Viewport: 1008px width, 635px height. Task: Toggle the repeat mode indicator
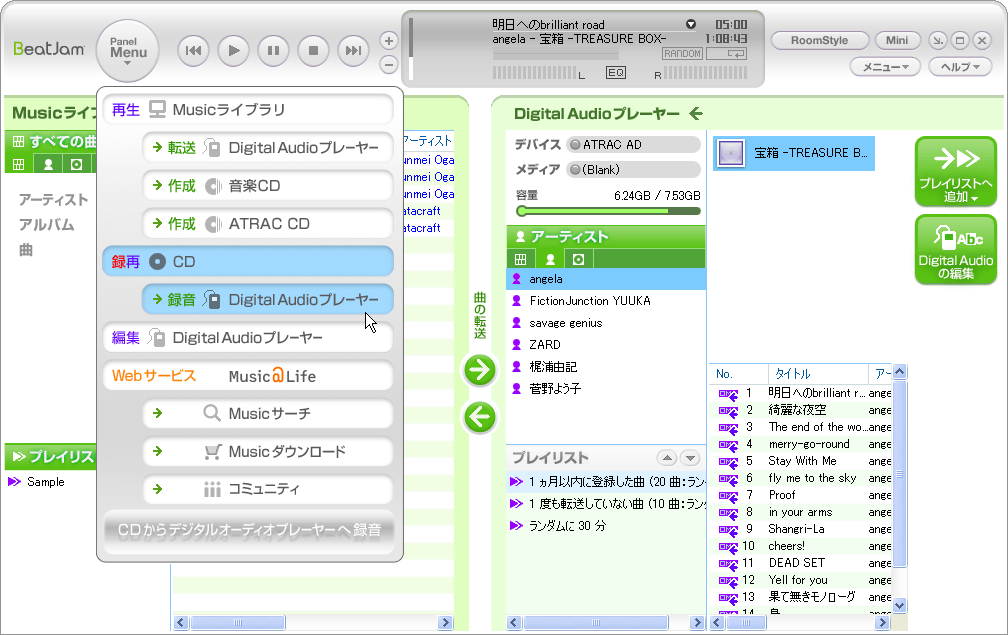(x=726, y=54)
